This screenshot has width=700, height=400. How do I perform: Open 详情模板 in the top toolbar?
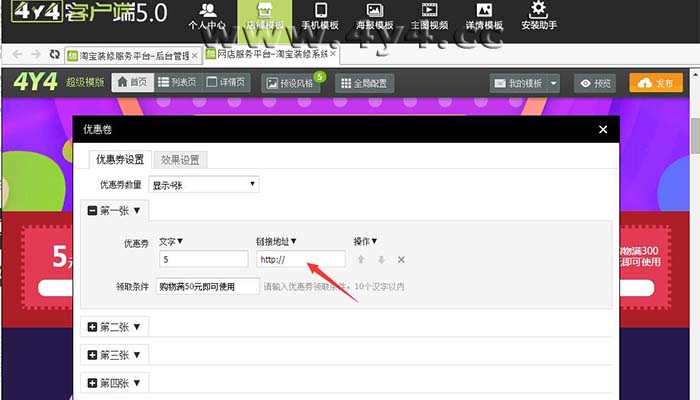click(484, 16)
